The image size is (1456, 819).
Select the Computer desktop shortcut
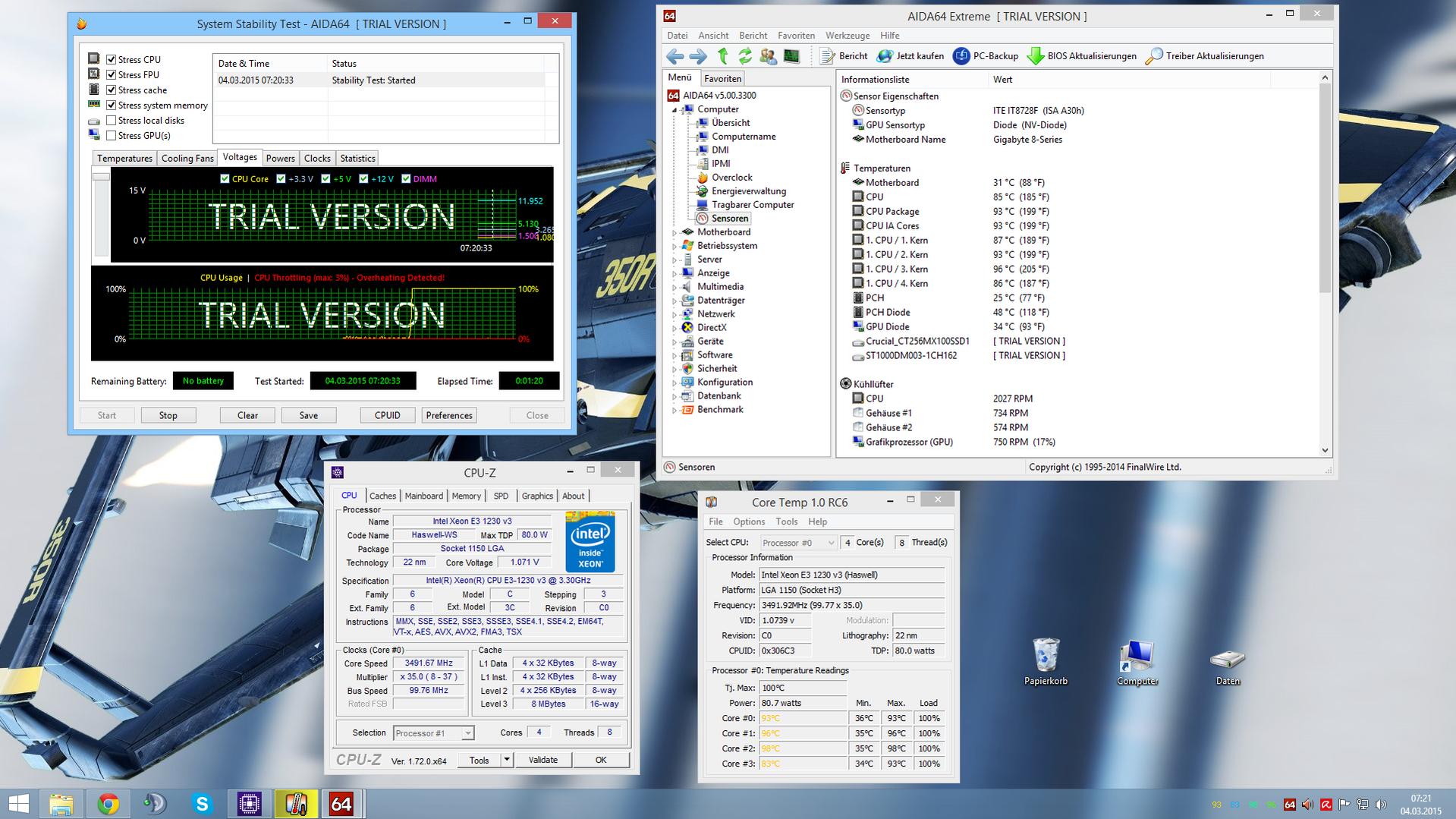[x=1137, y=661]
